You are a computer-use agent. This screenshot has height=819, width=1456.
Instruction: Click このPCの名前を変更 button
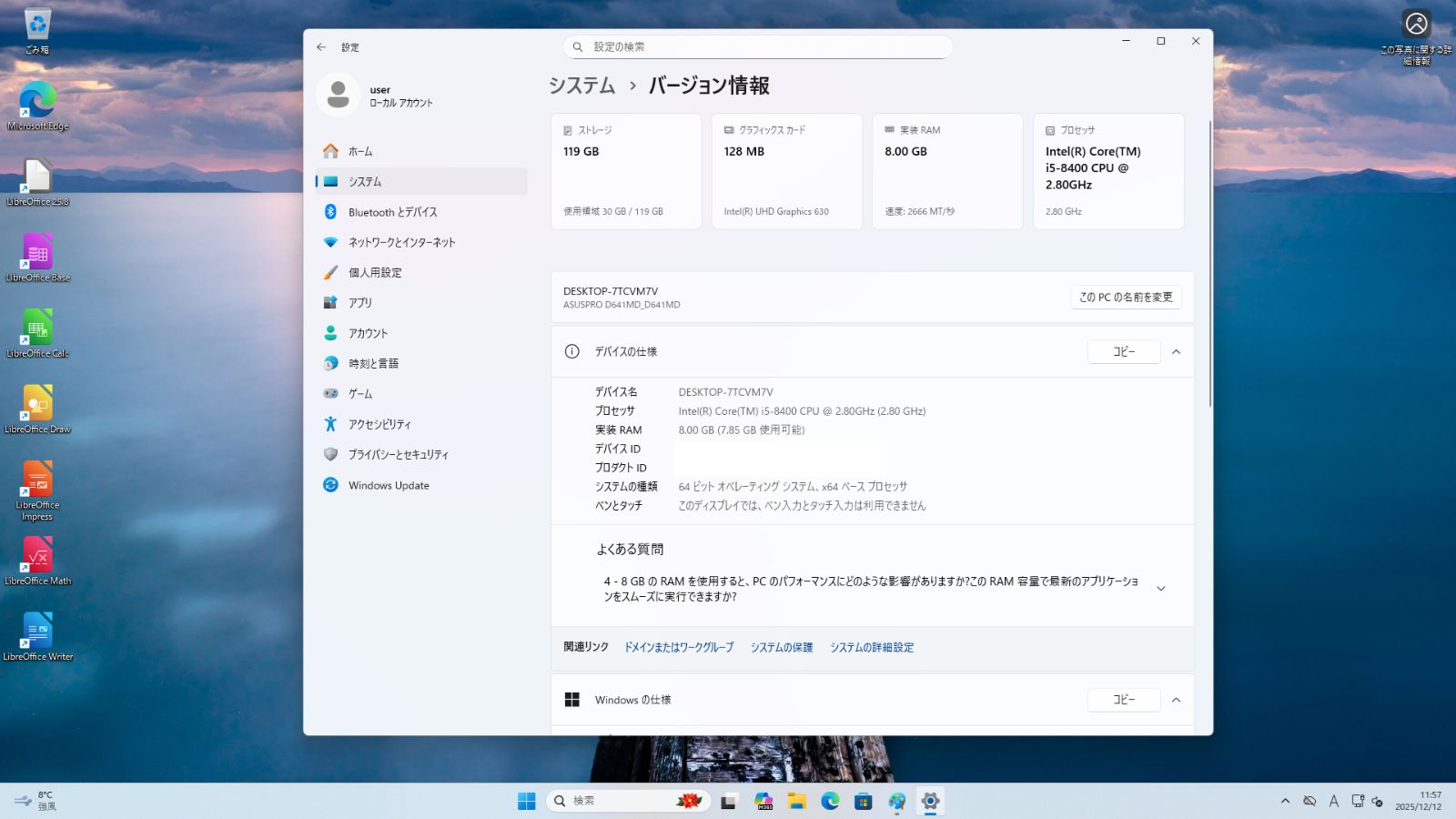(1126, 297)
